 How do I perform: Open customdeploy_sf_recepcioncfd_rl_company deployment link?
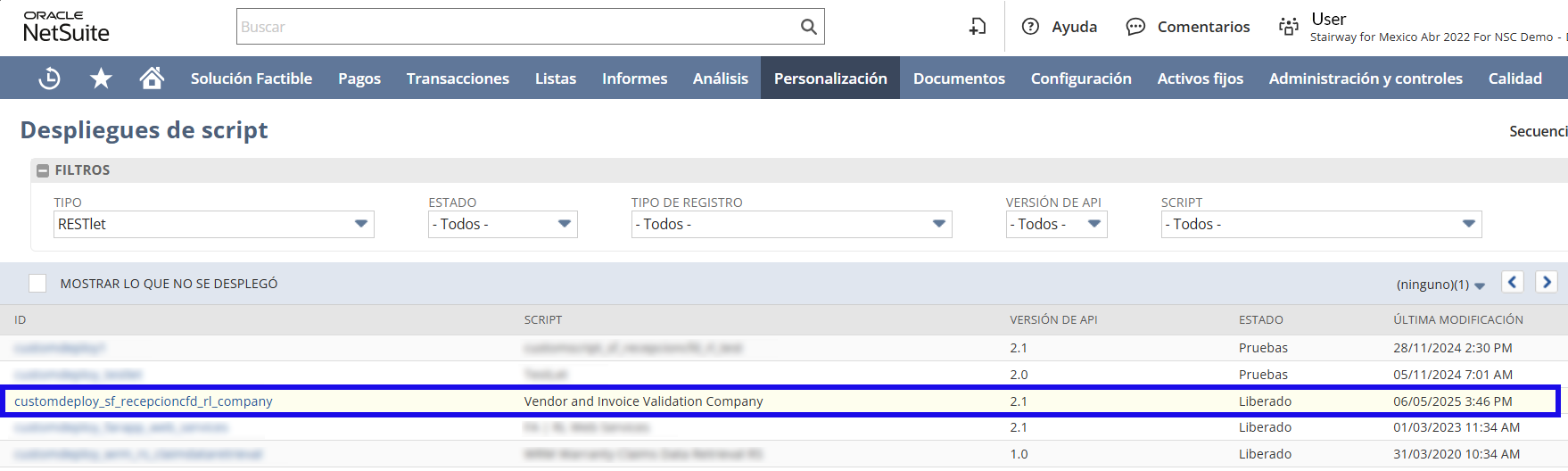[144, 401]
